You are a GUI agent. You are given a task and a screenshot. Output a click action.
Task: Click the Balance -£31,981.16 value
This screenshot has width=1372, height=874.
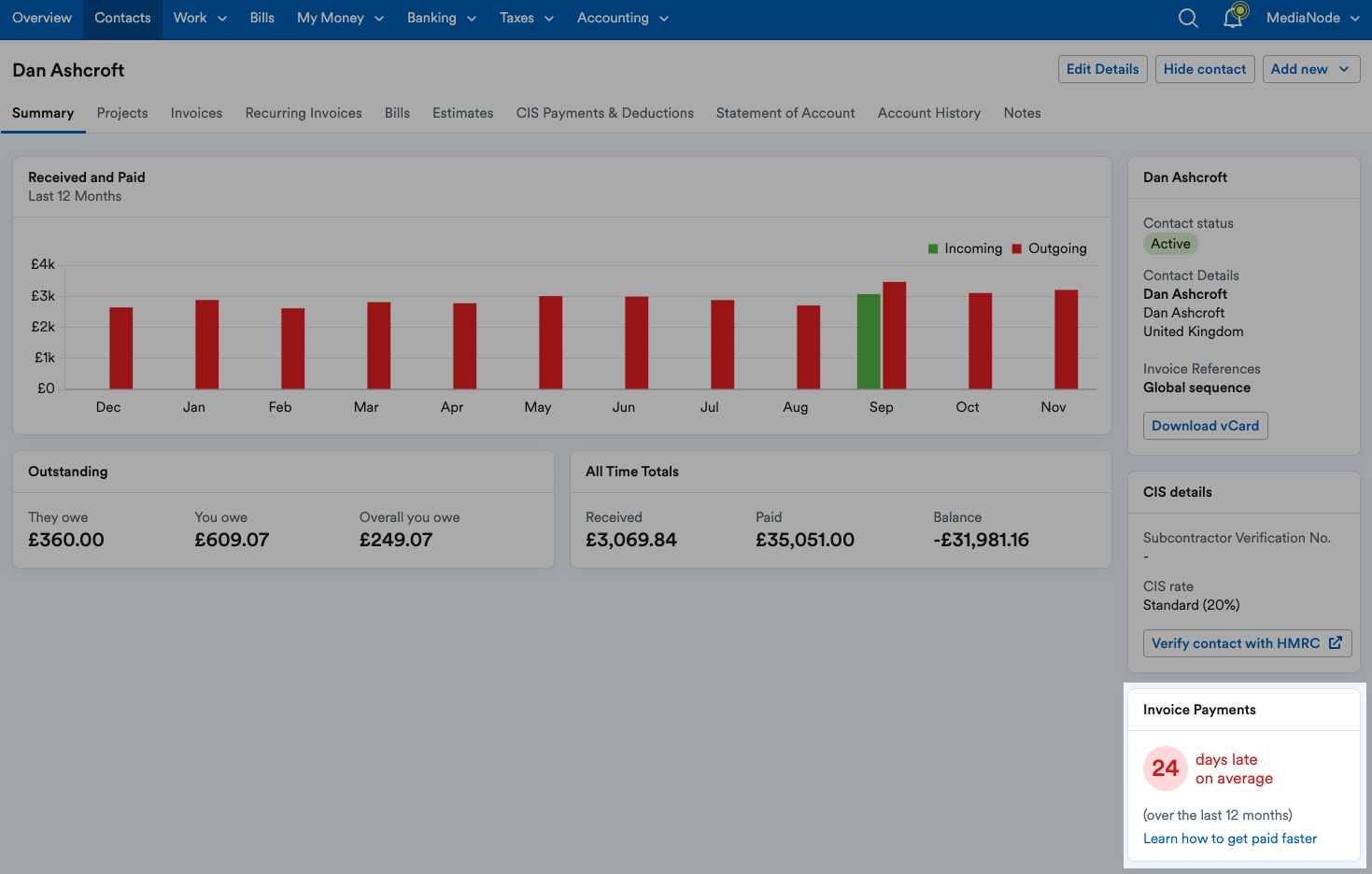981,540
